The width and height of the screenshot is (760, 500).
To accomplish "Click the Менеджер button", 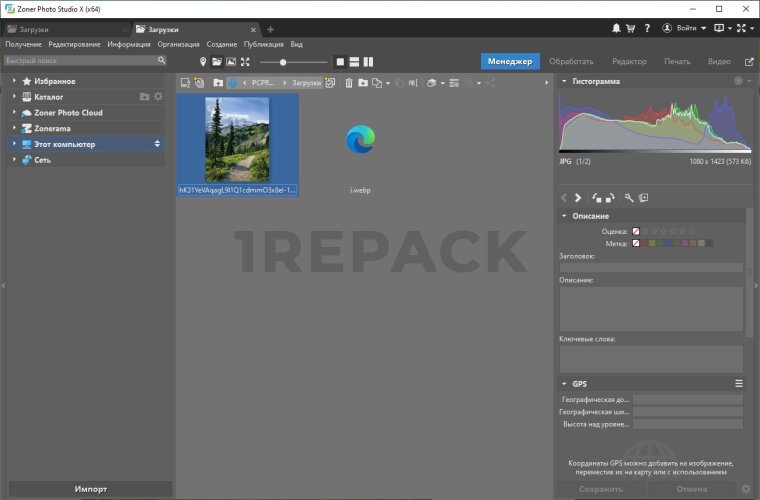I will coord(510,62).
